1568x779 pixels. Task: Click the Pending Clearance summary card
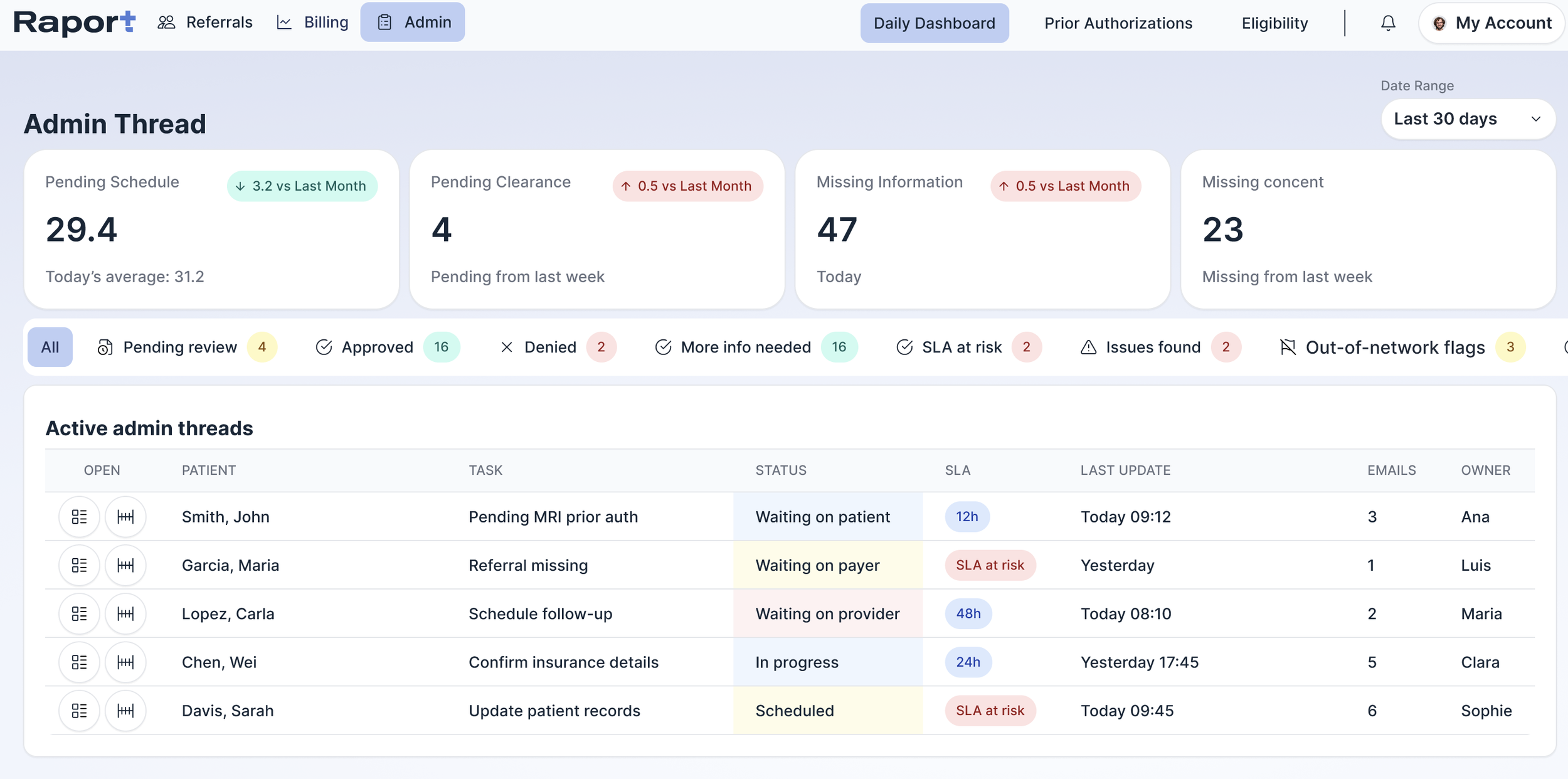coord(596,229)
